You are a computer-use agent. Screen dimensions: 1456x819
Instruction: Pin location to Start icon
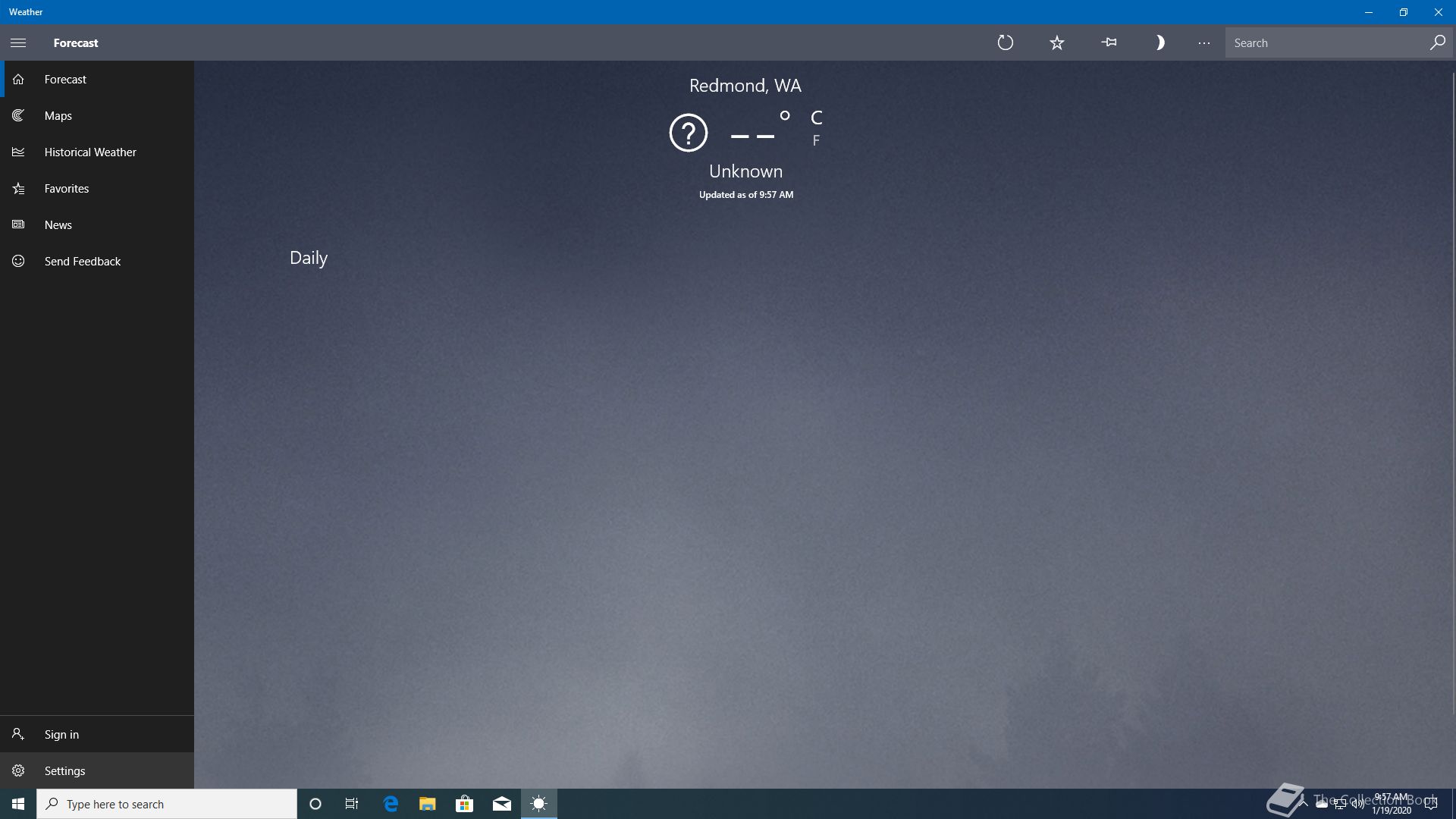1109,43
